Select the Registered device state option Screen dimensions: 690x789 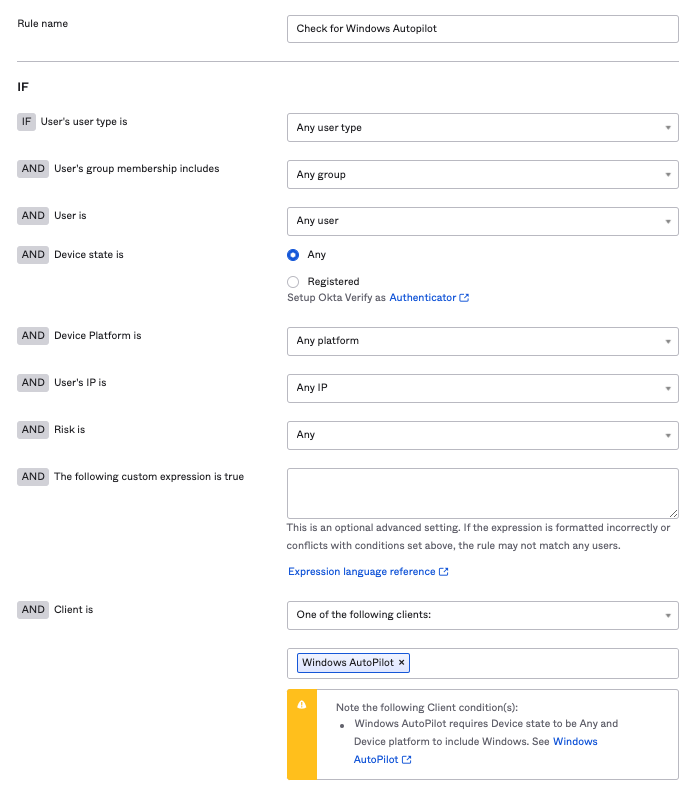click(x=293, y=282)
